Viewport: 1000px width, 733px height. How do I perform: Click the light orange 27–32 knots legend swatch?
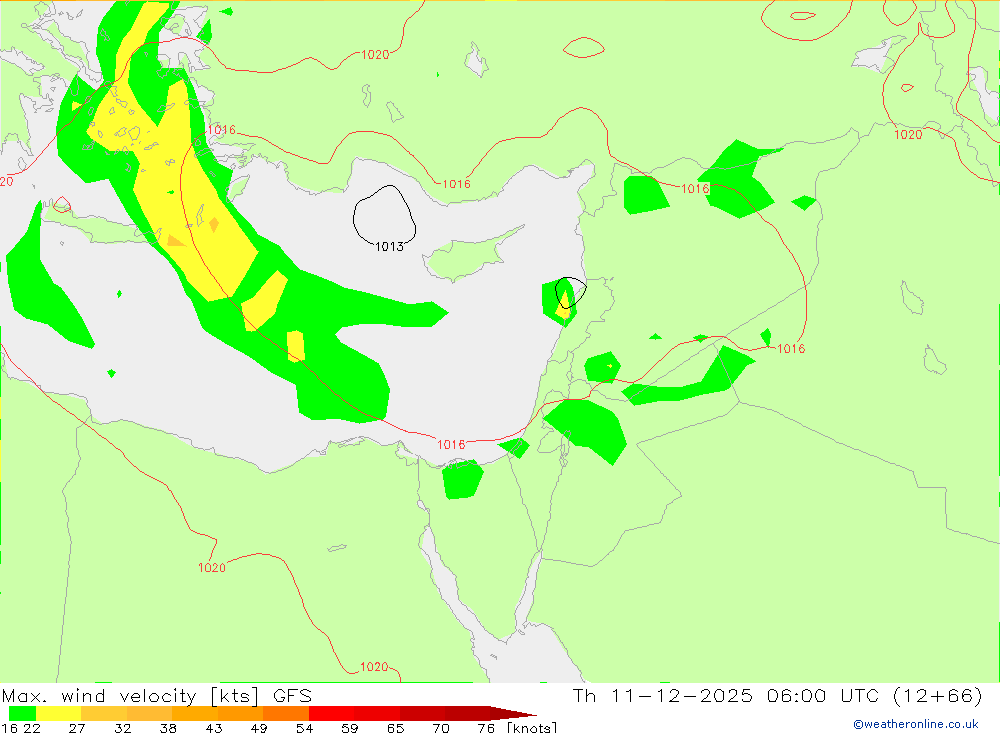tap(104, 713)
